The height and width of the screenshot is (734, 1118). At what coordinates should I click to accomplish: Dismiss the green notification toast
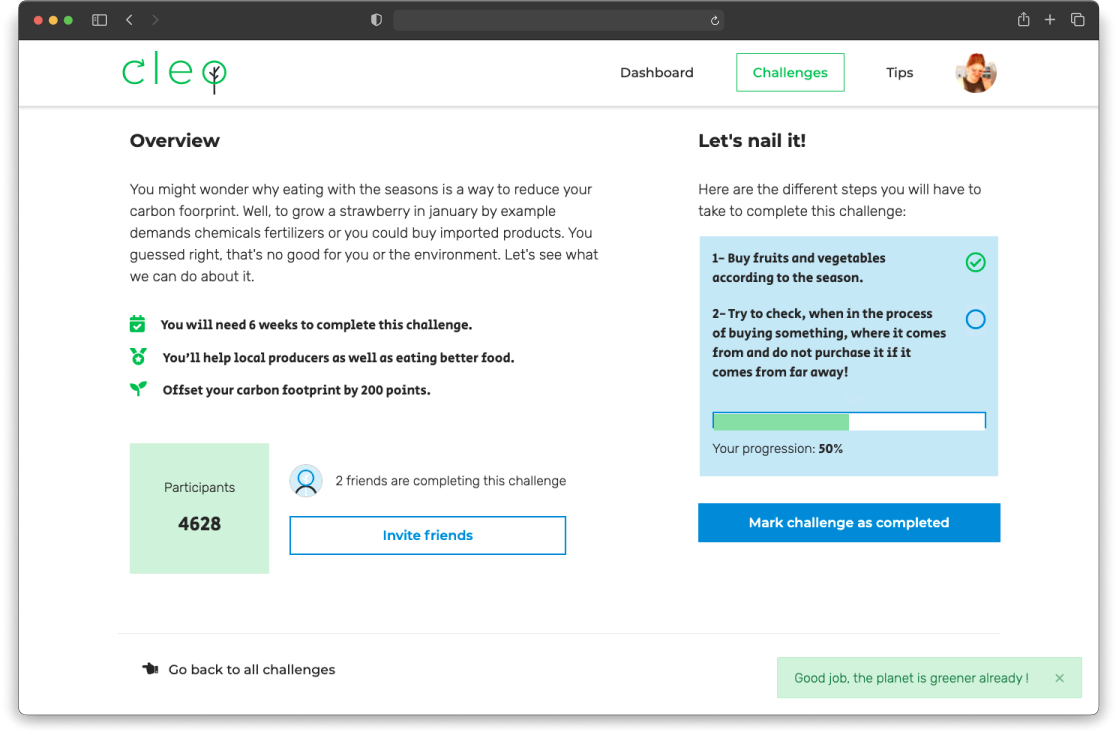tap(1059, 678)
